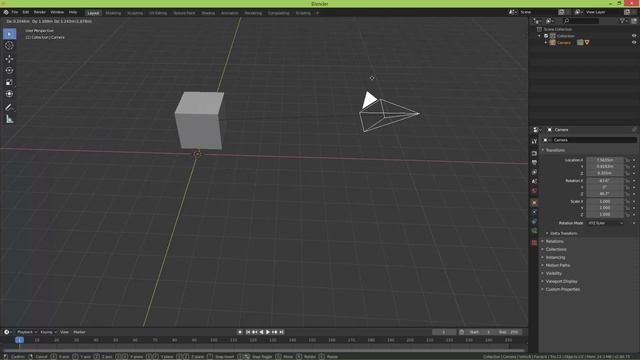Screen dimensions: 640x360
Task: Open the Window menu
Action: click(57, 12)
